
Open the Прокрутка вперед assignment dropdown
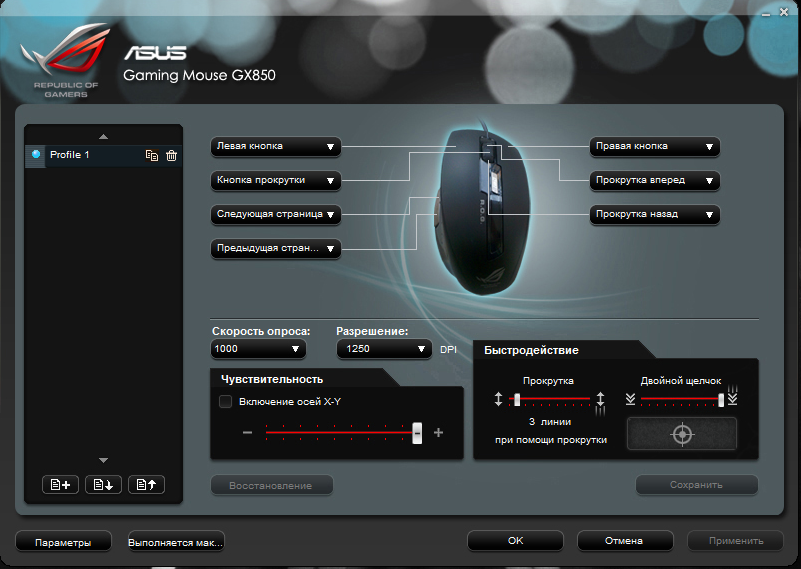(x=655, y=181)
